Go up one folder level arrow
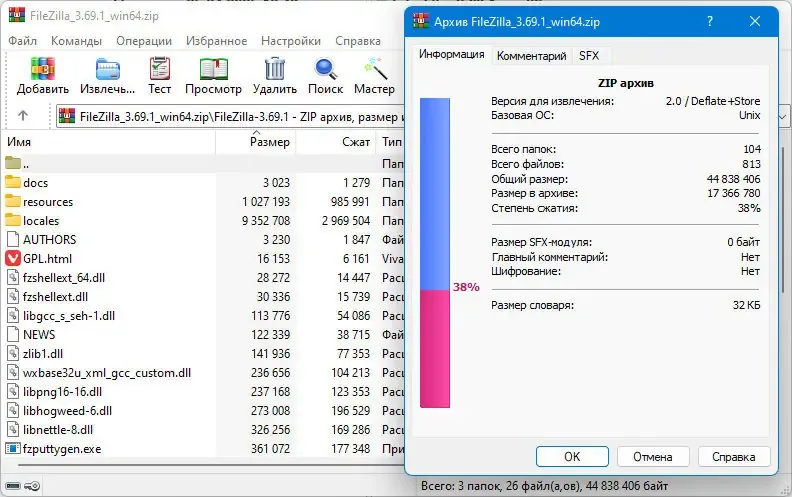Image resolution: width=792 pixels, height=497 pixels. click(23, 116)
